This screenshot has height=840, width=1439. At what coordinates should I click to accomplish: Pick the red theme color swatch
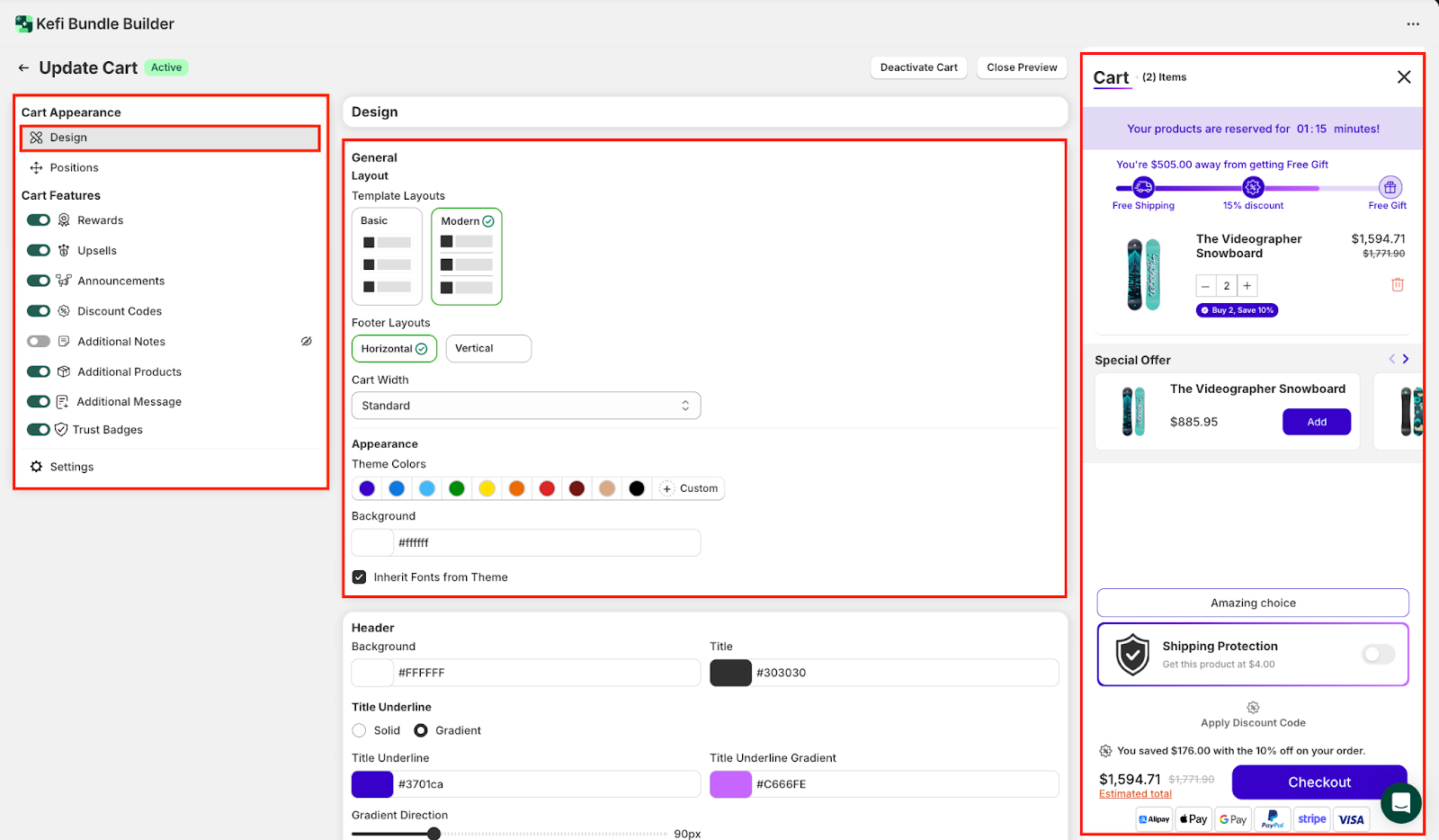pos(547,488)
